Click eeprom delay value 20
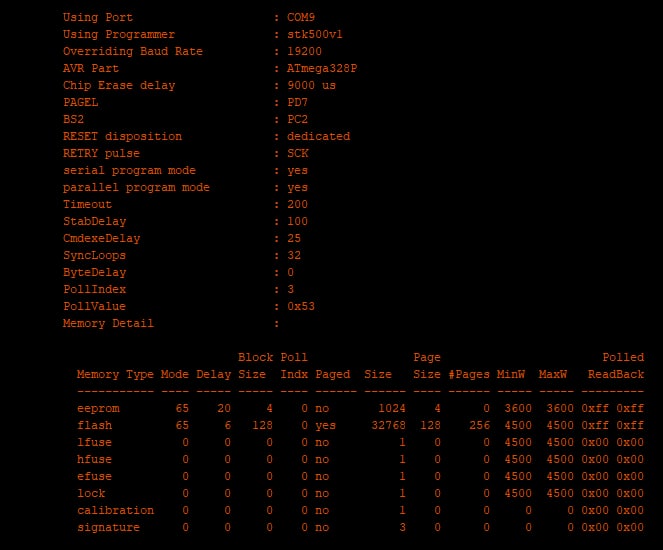Image resolution: width=663 pixels, height=550 pixels. (x=224, y=408)
